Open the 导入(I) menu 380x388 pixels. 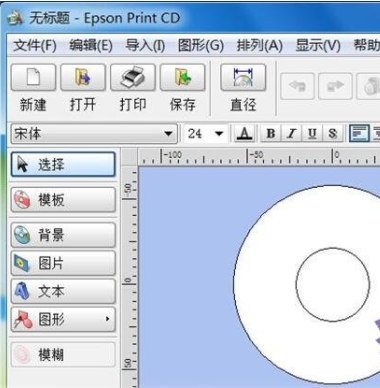click(x=145, y=45)
